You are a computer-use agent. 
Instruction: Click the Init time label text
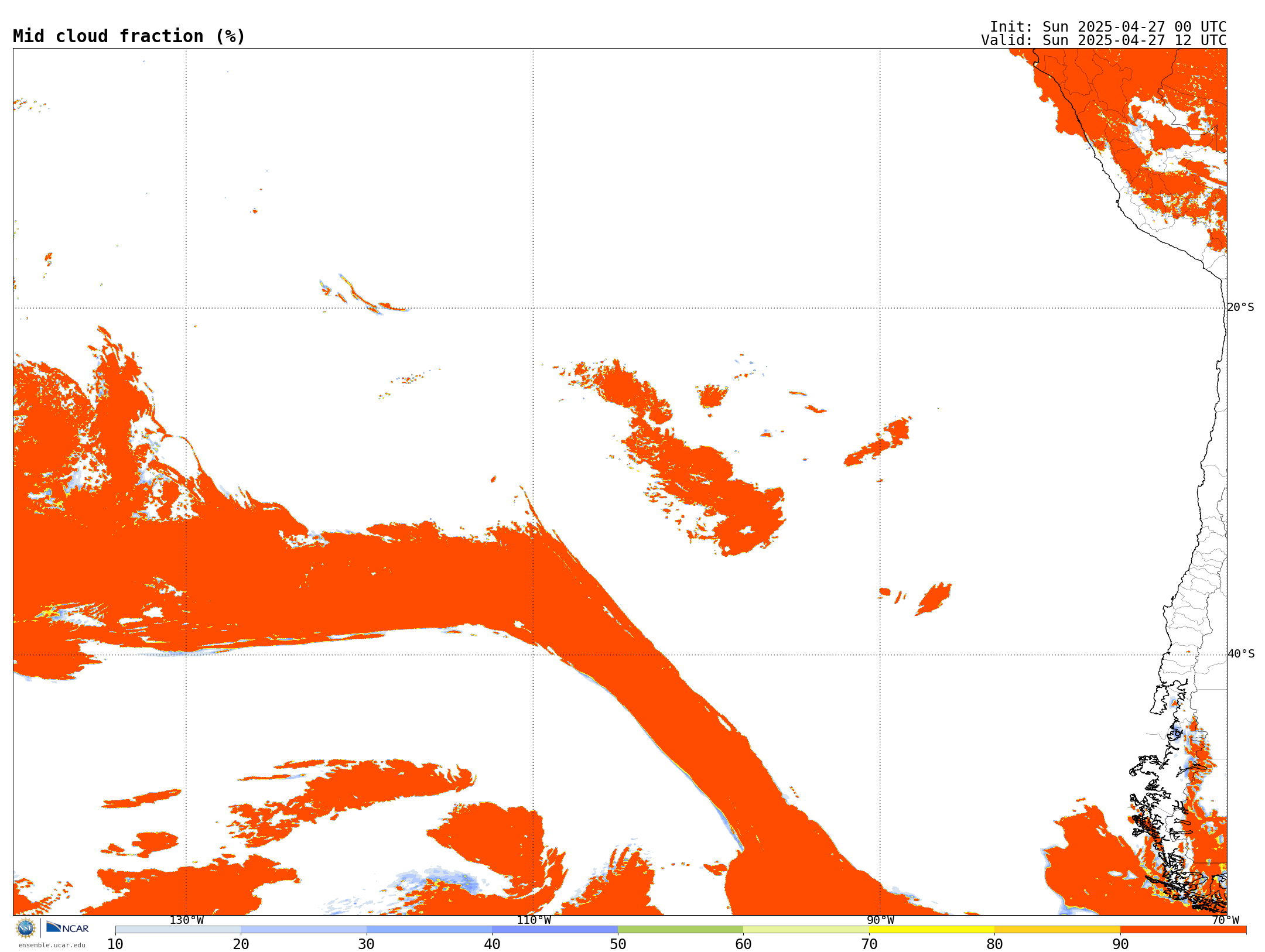pos(1108,27)
